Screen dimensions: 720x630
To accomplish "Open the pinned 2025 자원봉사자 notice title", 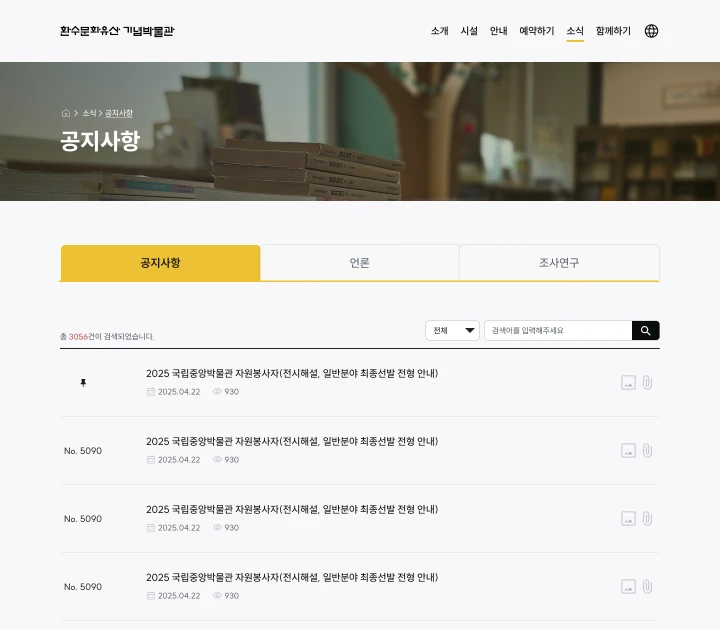I will (x=292, y=373).
